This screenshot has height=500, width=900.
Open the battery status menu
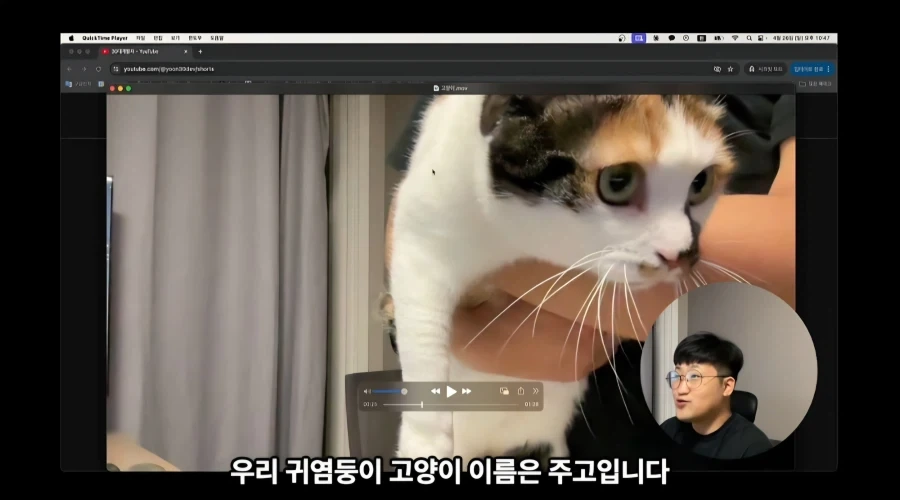point(719,38)
